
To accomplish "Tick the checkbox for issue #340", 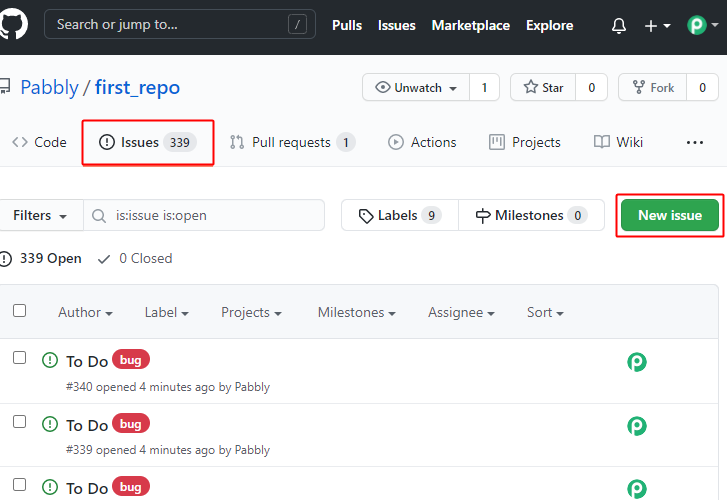I will click(19, 358).
